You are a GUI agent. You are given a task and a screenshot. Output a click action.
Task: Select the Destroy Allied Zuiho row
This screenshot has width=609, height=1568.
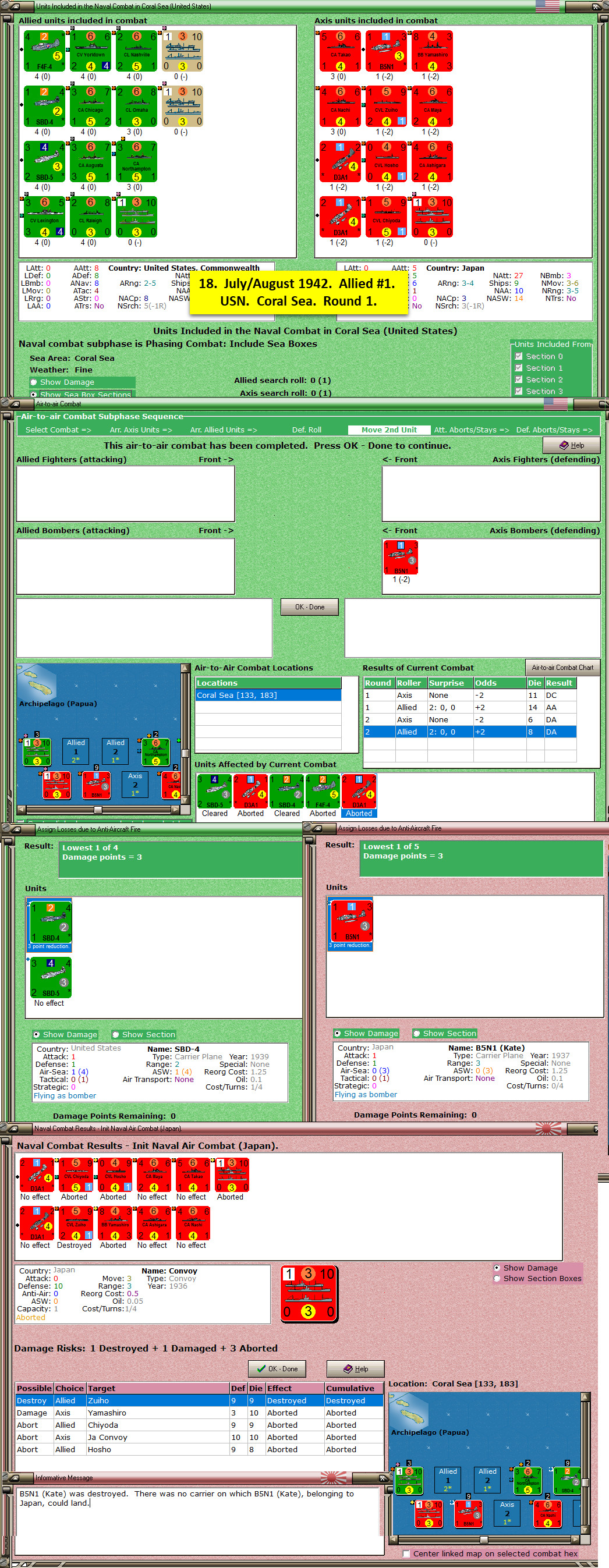[199, 1400]
